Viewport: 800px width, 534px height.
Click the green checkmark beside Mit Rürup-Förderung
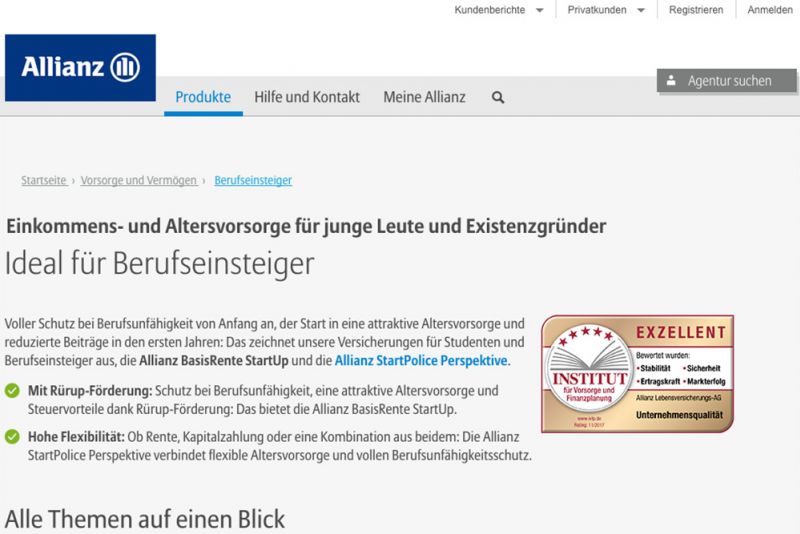click(12, 390)
